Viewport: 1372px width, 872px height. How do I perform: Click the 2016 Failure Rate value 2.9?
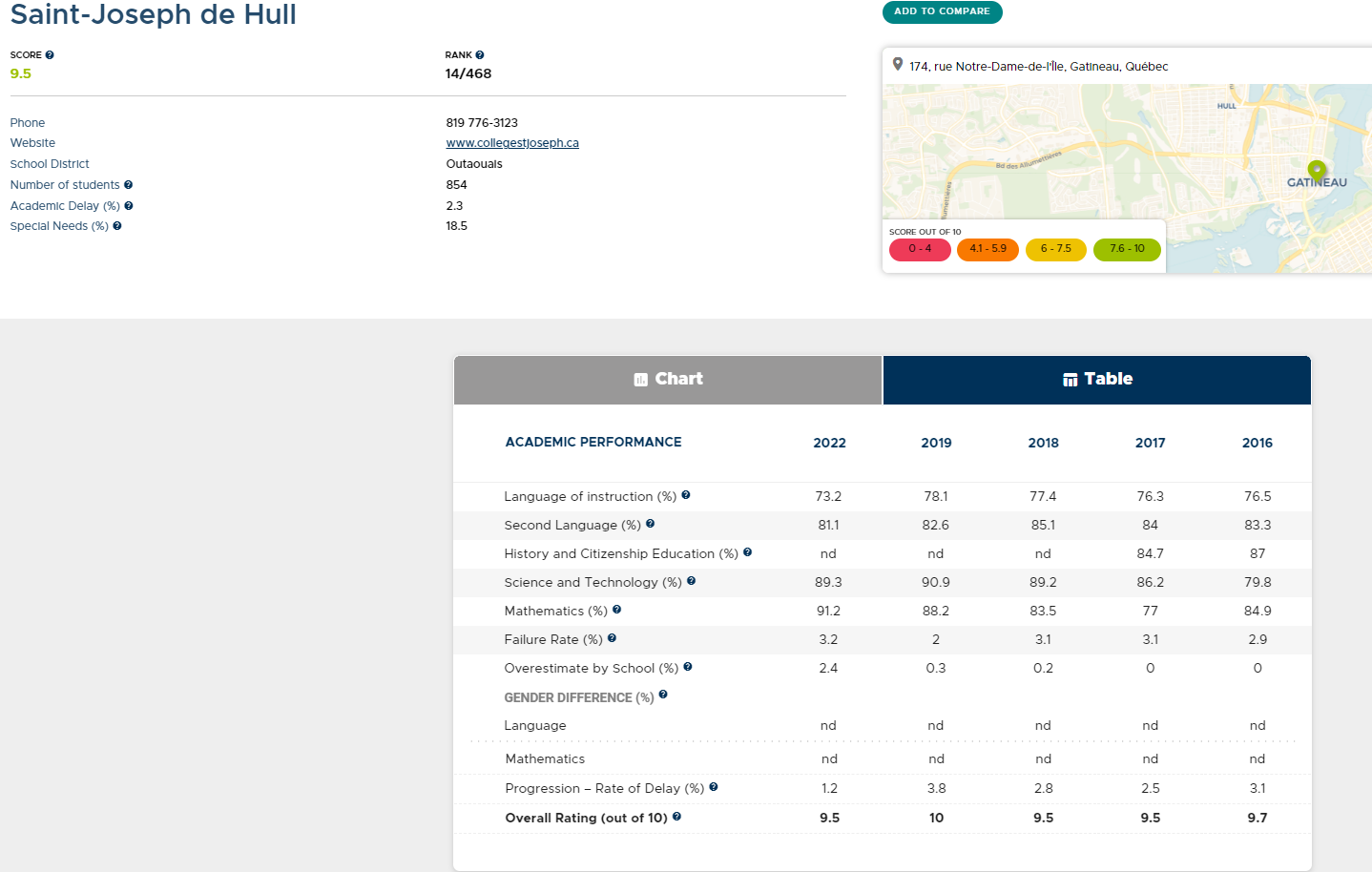coord(1258,639)
